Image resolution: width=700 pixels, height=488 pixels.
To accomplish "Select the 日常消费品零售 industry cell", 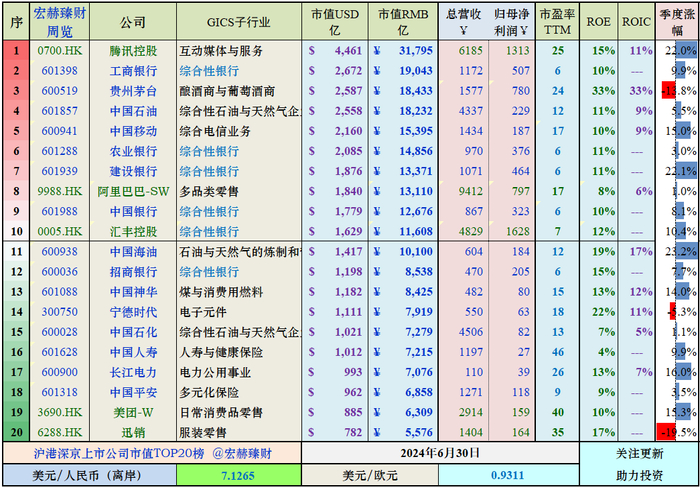I will point(239,413).
